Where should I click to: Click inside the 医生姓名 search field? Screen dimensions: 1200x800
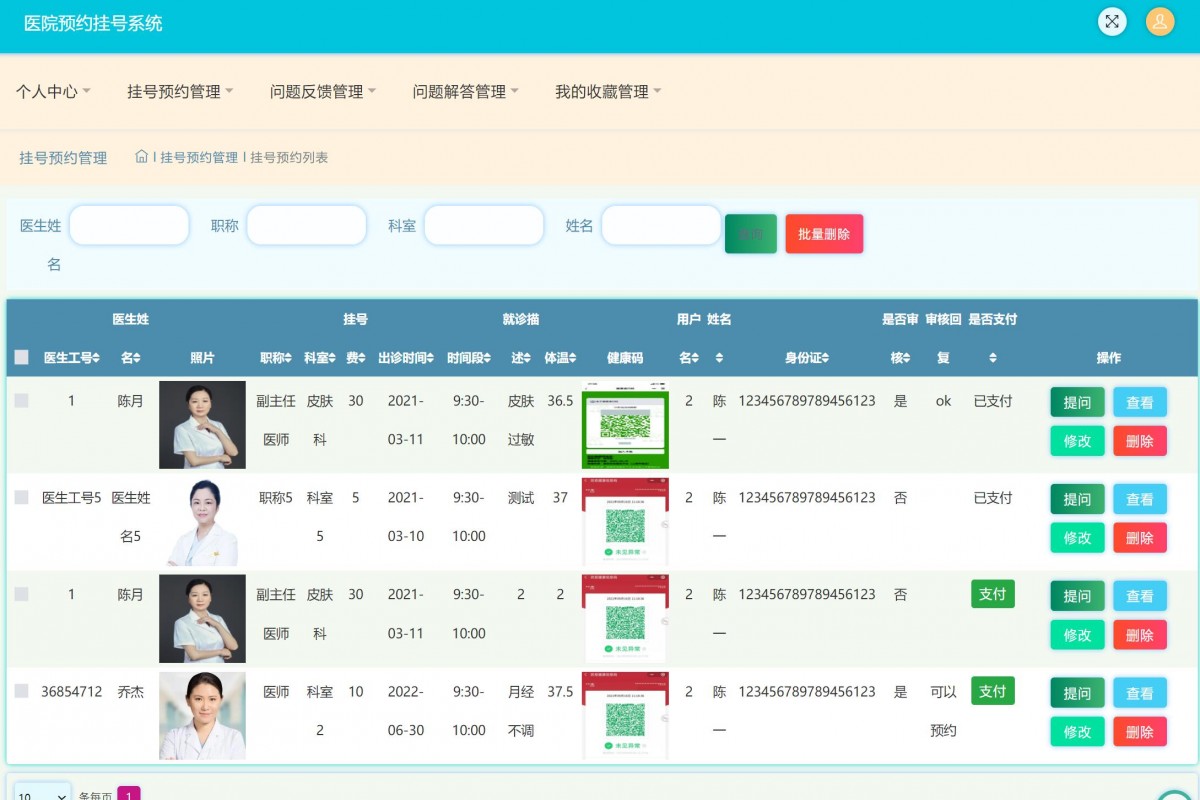pos(129,225)
